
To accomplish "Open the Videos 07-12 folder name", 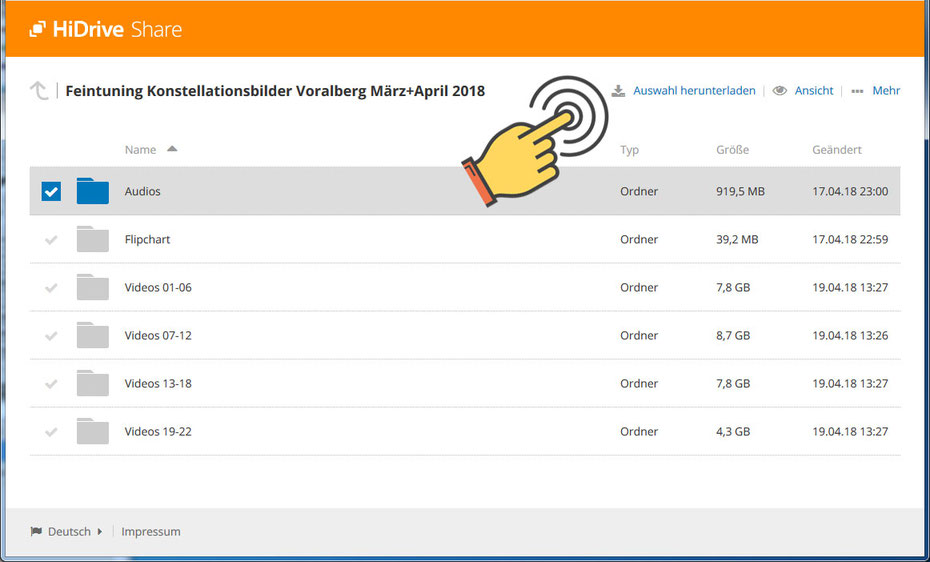I will pos(158,335).
